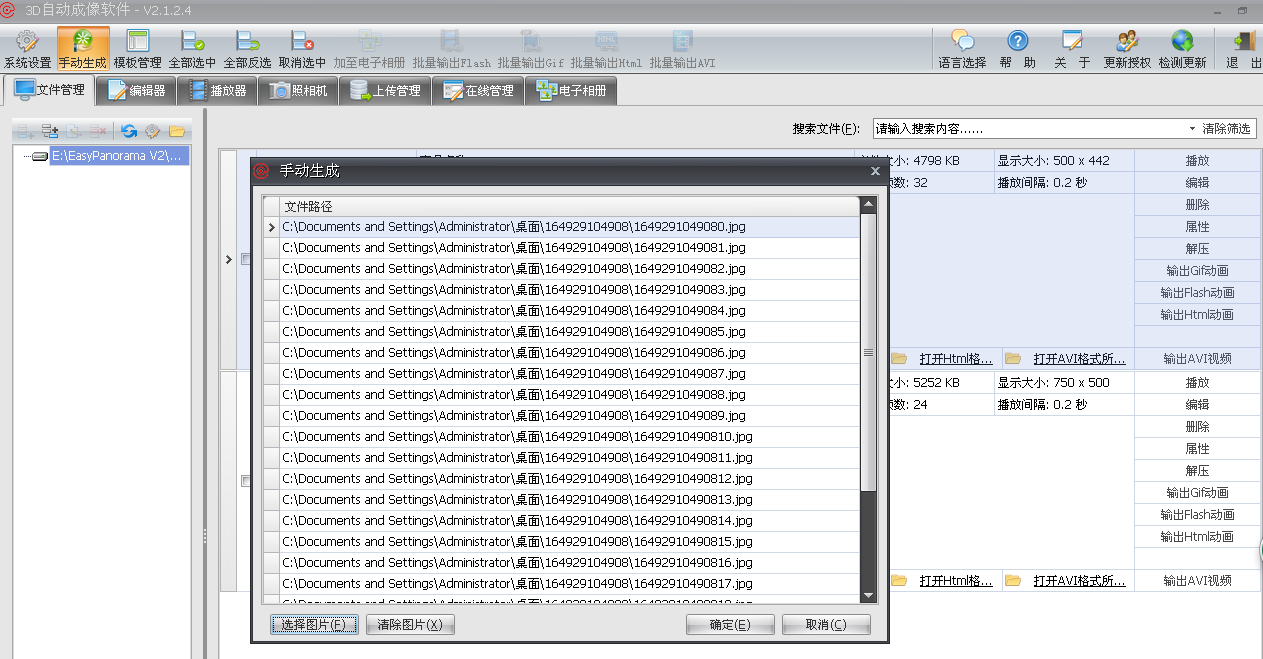Click the 检测更新 check update globe icon

pos(1182,49)
